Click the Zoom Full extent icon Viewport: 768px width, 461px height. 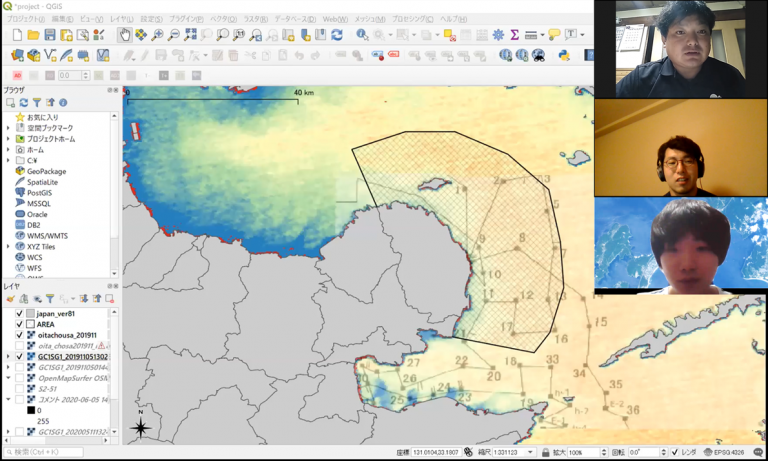coord(190,35)
